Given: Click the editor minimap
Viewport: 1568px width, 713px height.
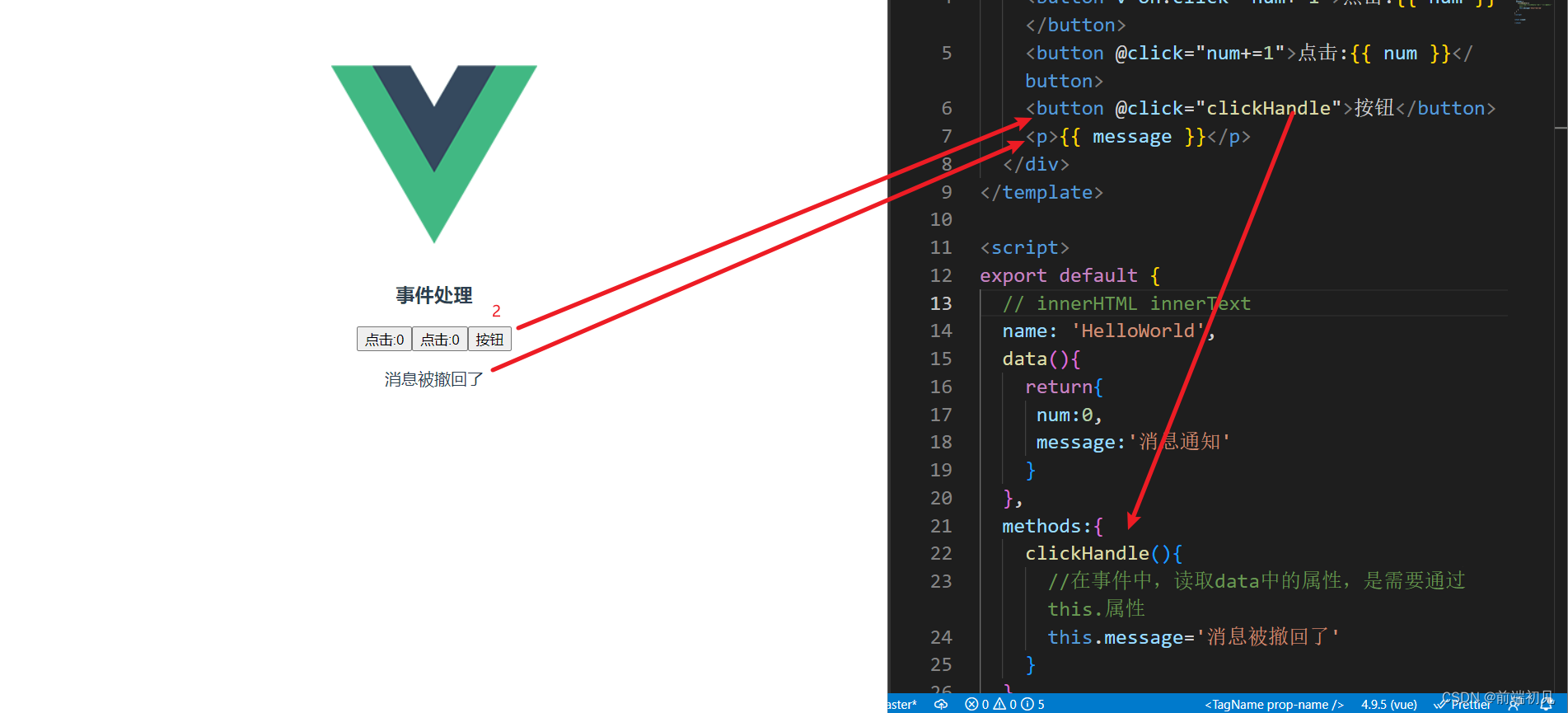Looking at the screenshot, I should (1532, 12).
